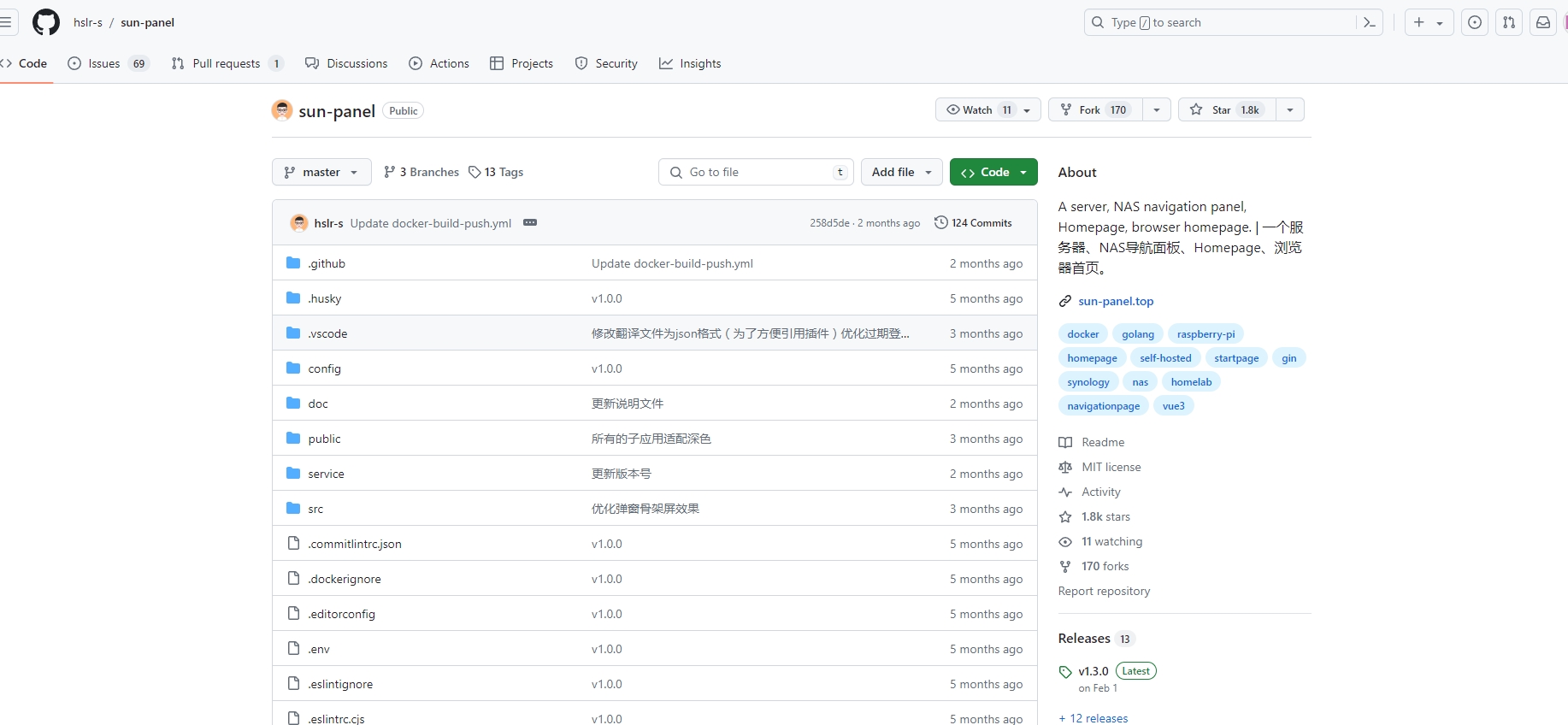Open the .husky folder icon
This screenshot has width=1568, height=725.
point(293,298)
